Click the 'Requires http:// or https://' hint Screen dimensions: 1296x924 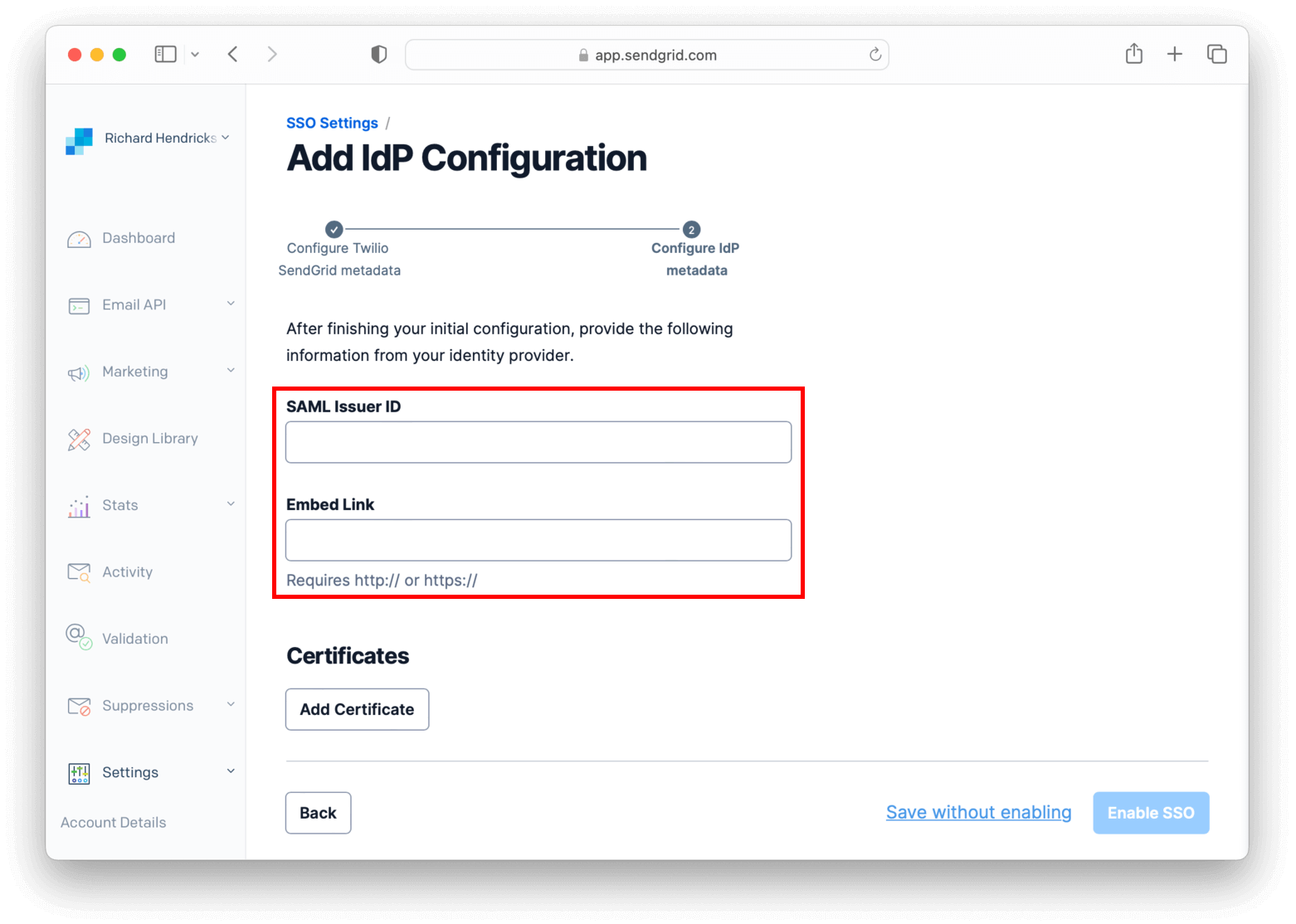pos(382,581)
